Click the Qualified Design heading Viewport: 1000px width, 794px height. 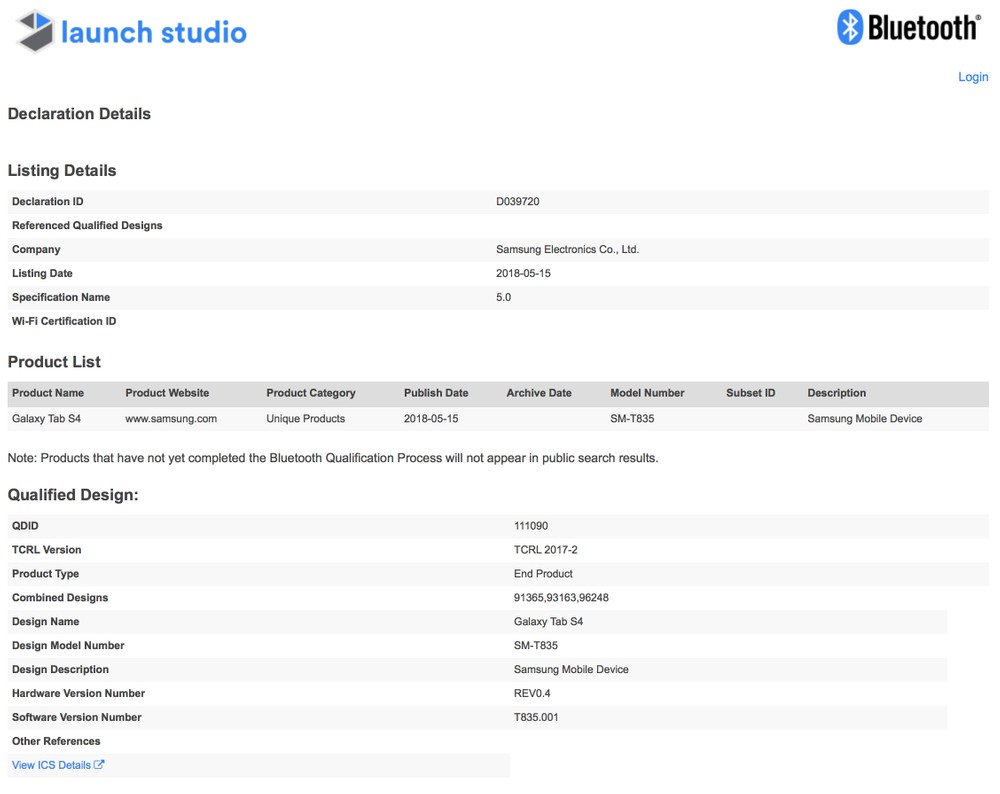tap(73, 495)
